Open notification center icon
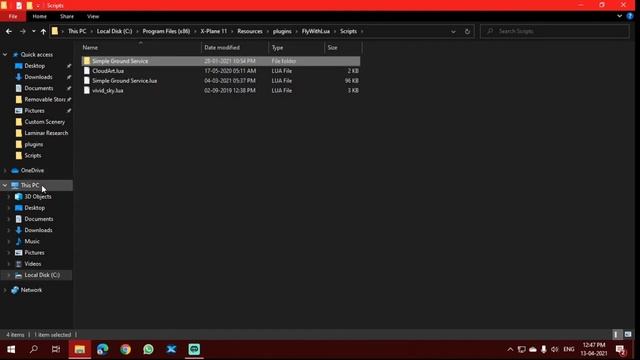Screen dimensions: 640x360 point(620,350)
